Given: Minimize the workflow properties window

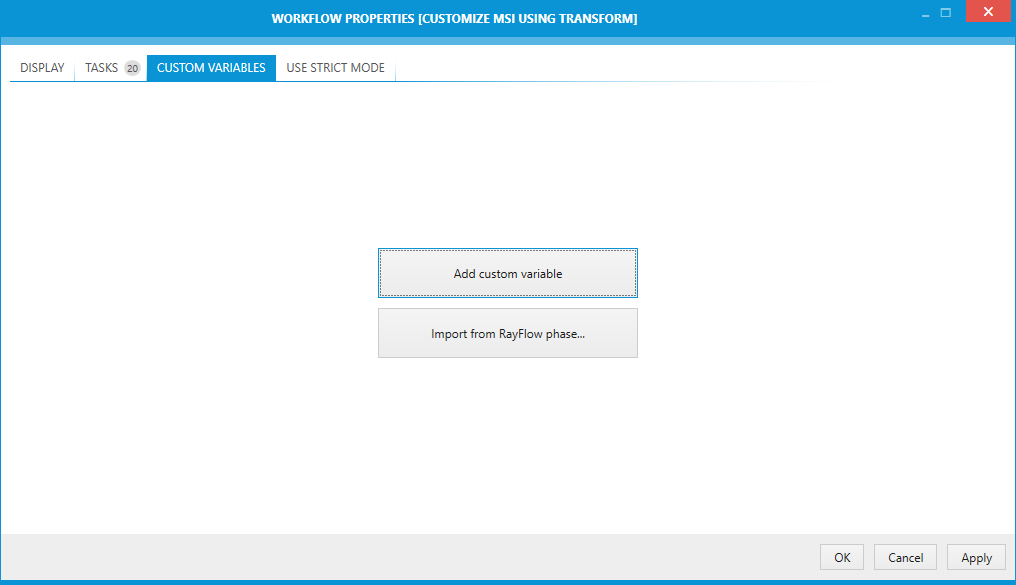Looking at the screenshot, I should tap(924, 11).
